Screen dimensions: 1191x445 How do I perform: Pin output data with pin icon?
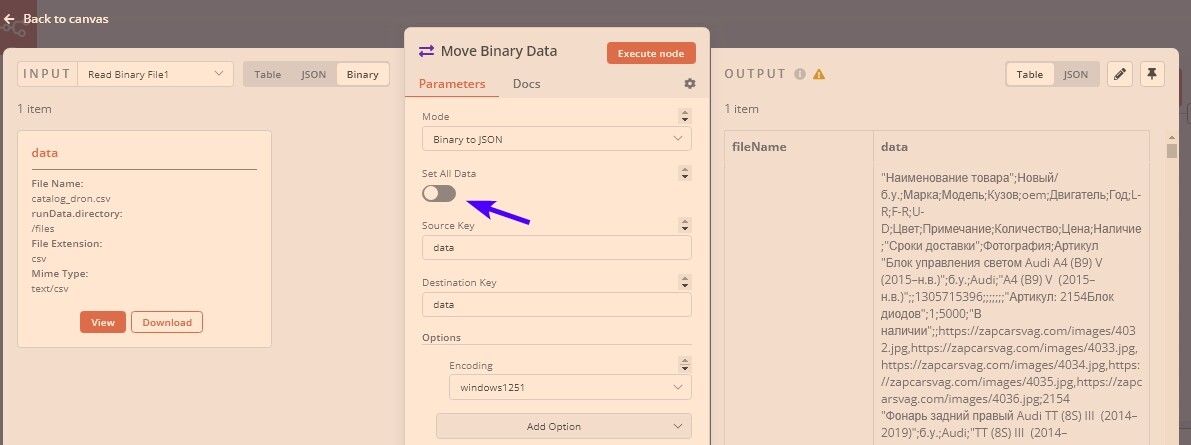[1152, 74]
